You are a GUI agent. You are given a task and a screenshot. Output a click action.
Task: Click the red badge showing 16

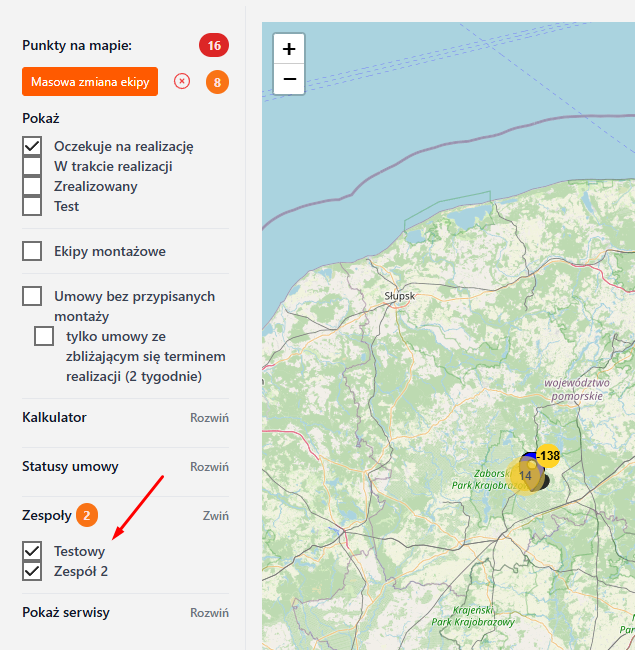[214, 45]
